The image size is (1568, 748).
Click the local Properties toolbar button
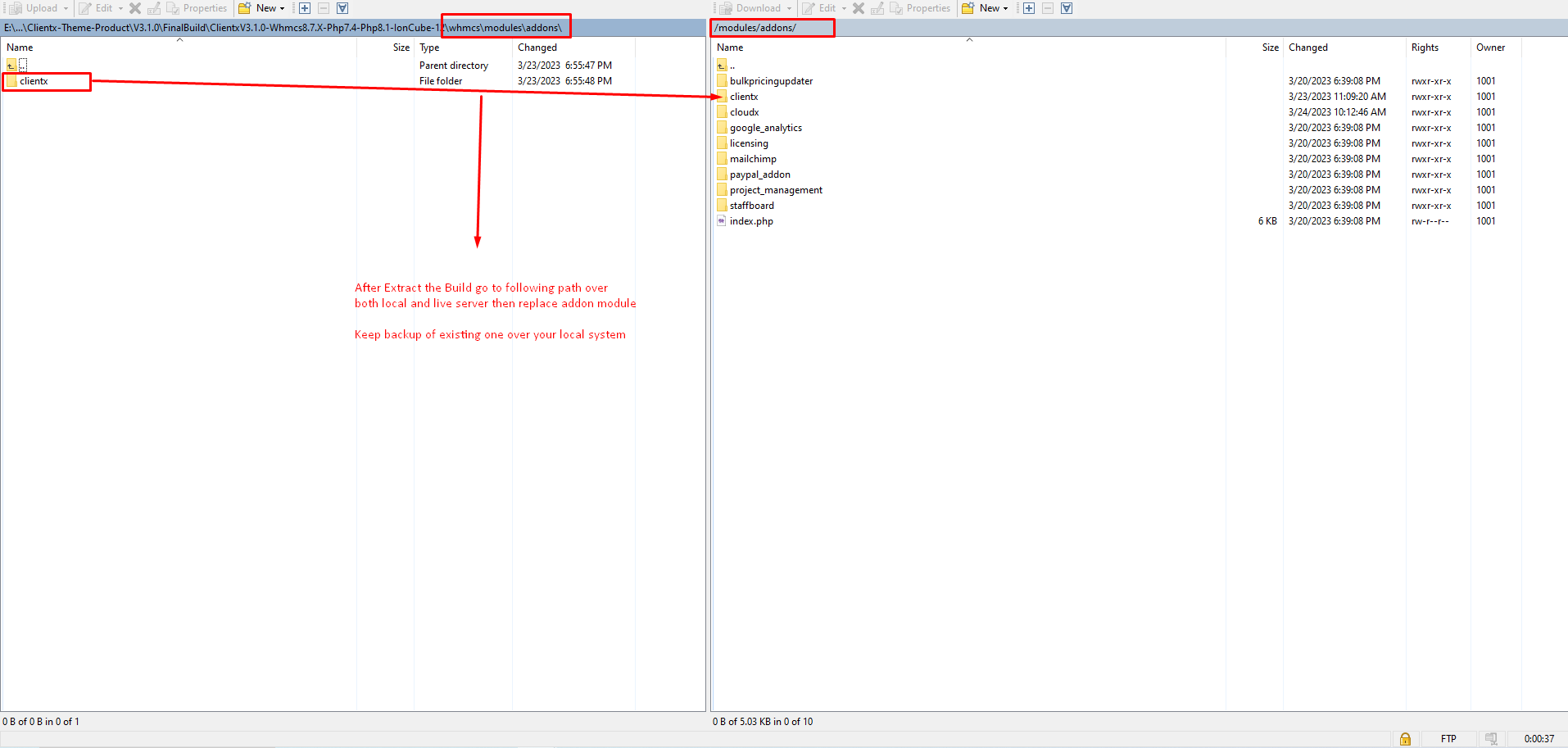197,8
